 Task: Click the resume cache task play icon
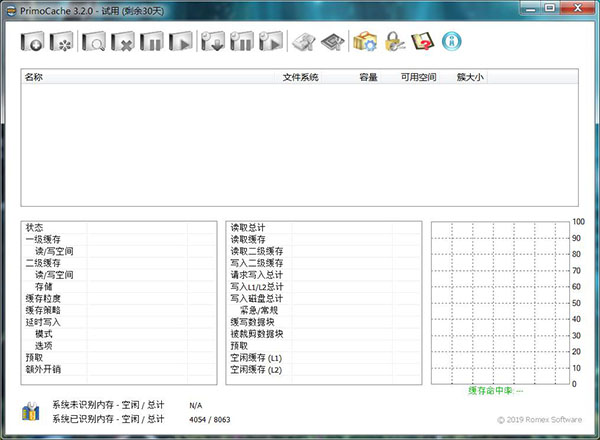pyautogui.click(x=181, y=41)
